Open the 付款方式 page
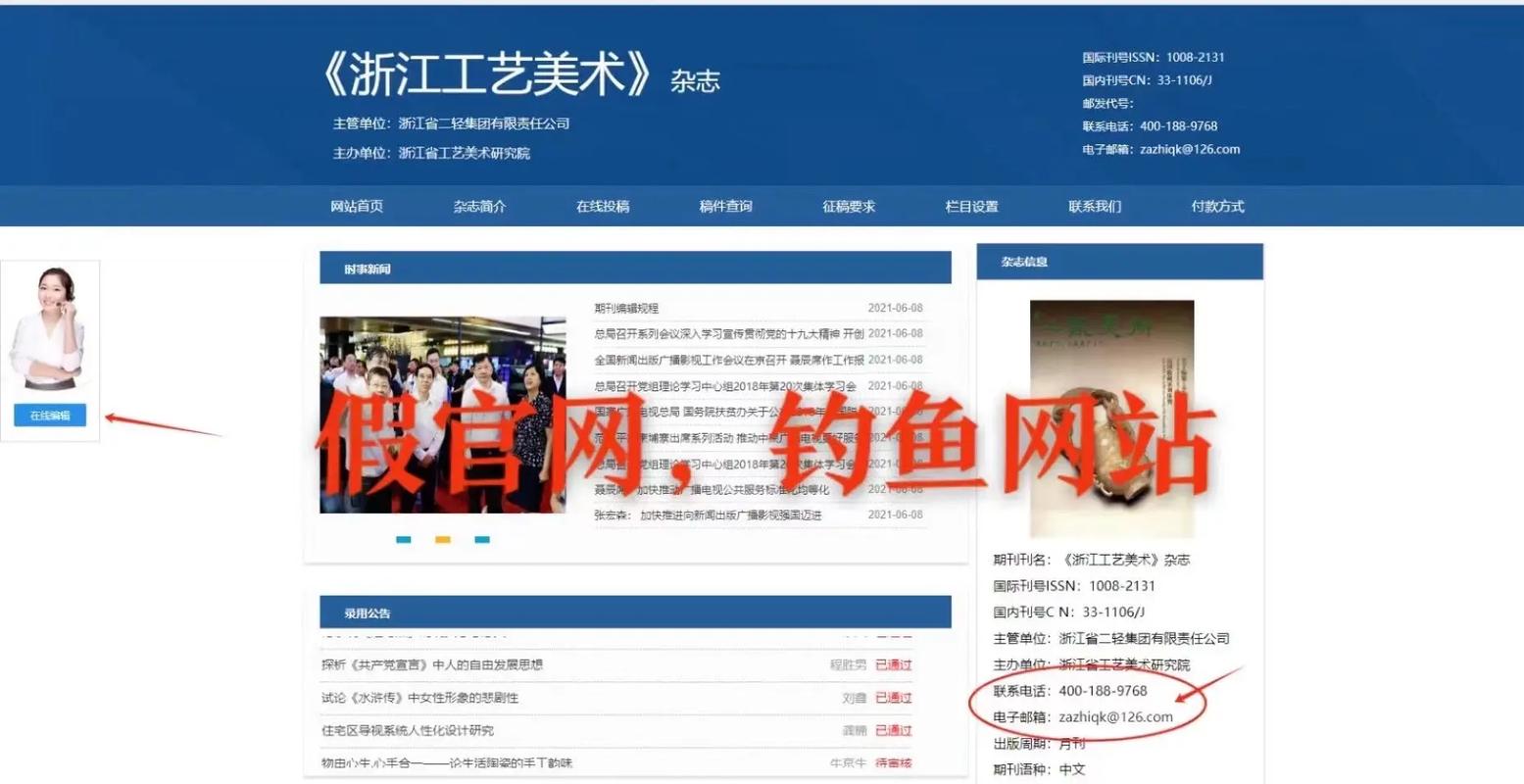 [1217, 206]
